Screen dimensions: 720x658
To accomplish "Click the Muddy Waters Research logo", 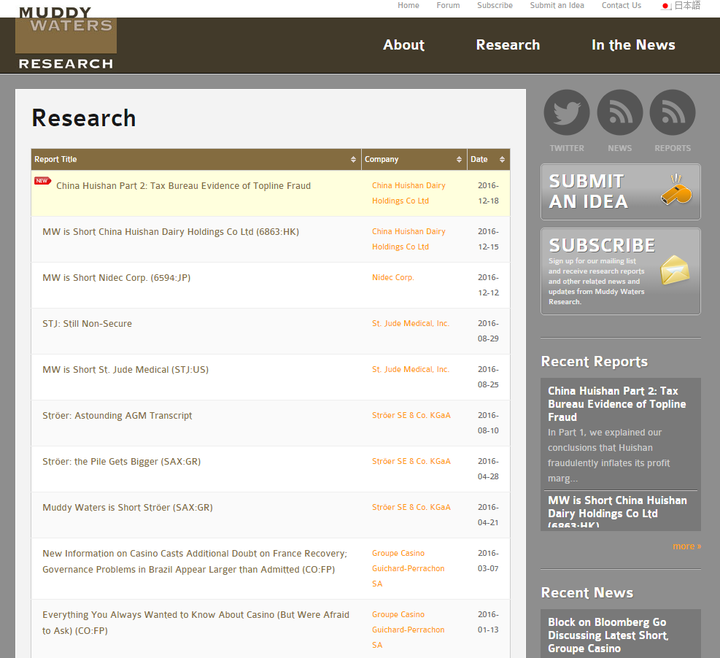I will [66, 38].
